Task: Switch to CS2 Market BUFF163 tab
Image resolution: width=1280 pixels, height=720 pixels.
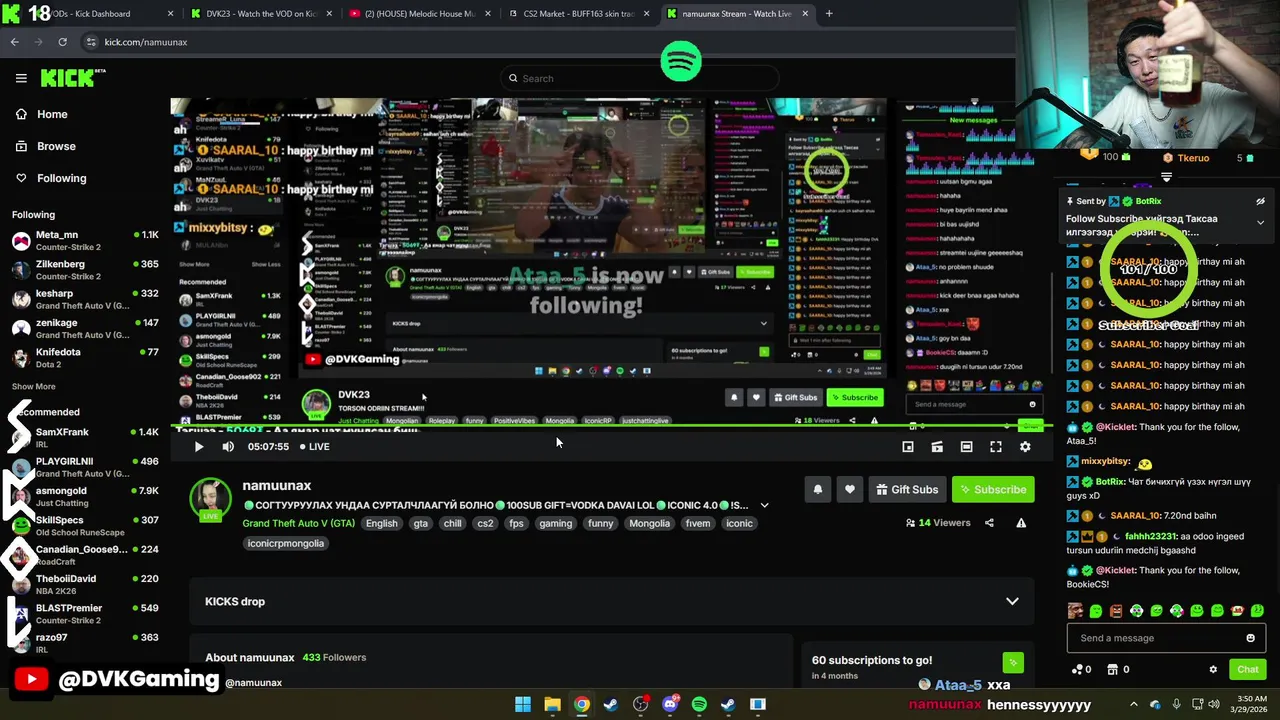Action: pos(578,14)
